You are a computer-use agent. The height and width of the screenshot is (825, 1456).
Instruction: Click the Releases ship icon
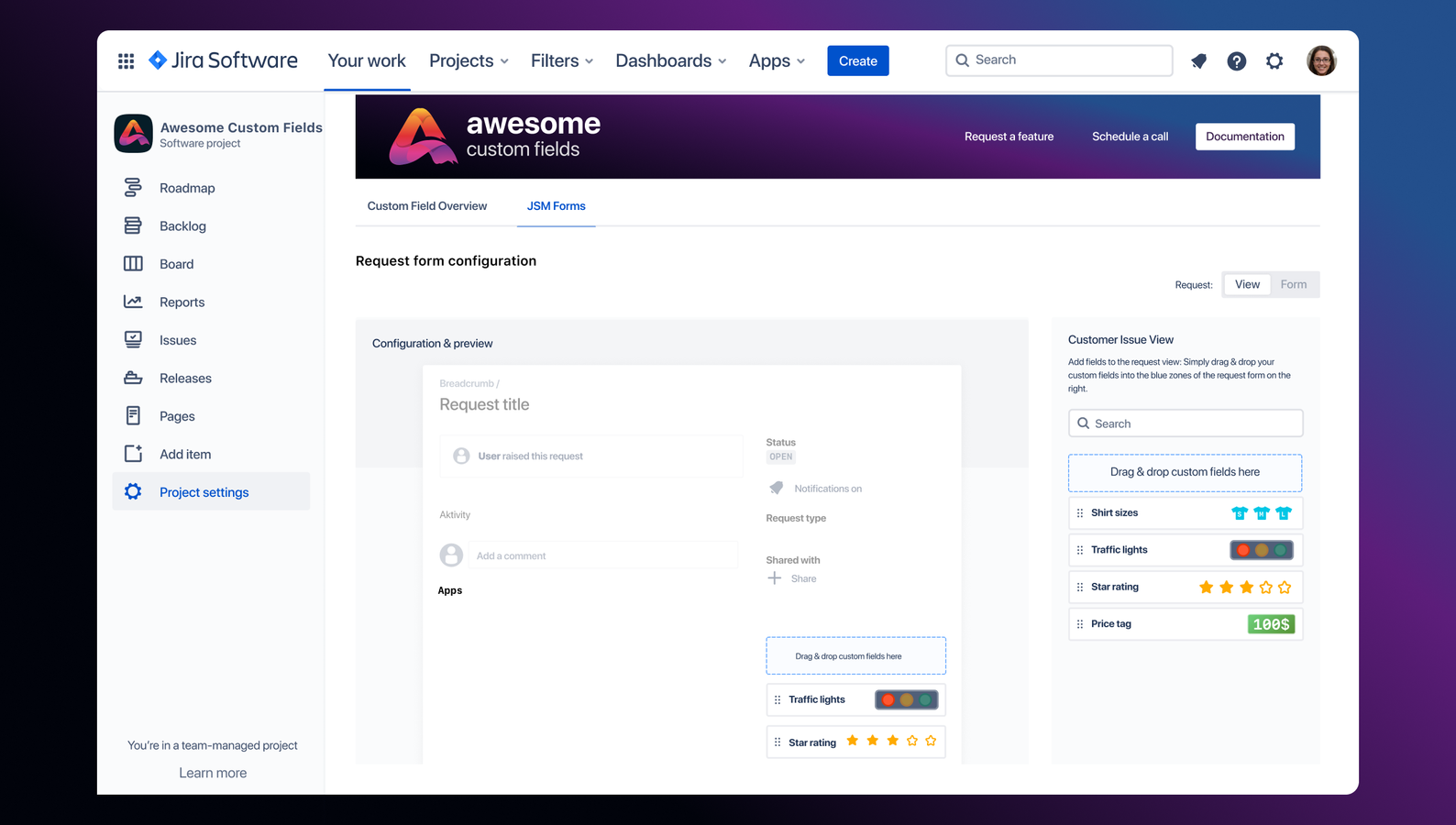133,378
